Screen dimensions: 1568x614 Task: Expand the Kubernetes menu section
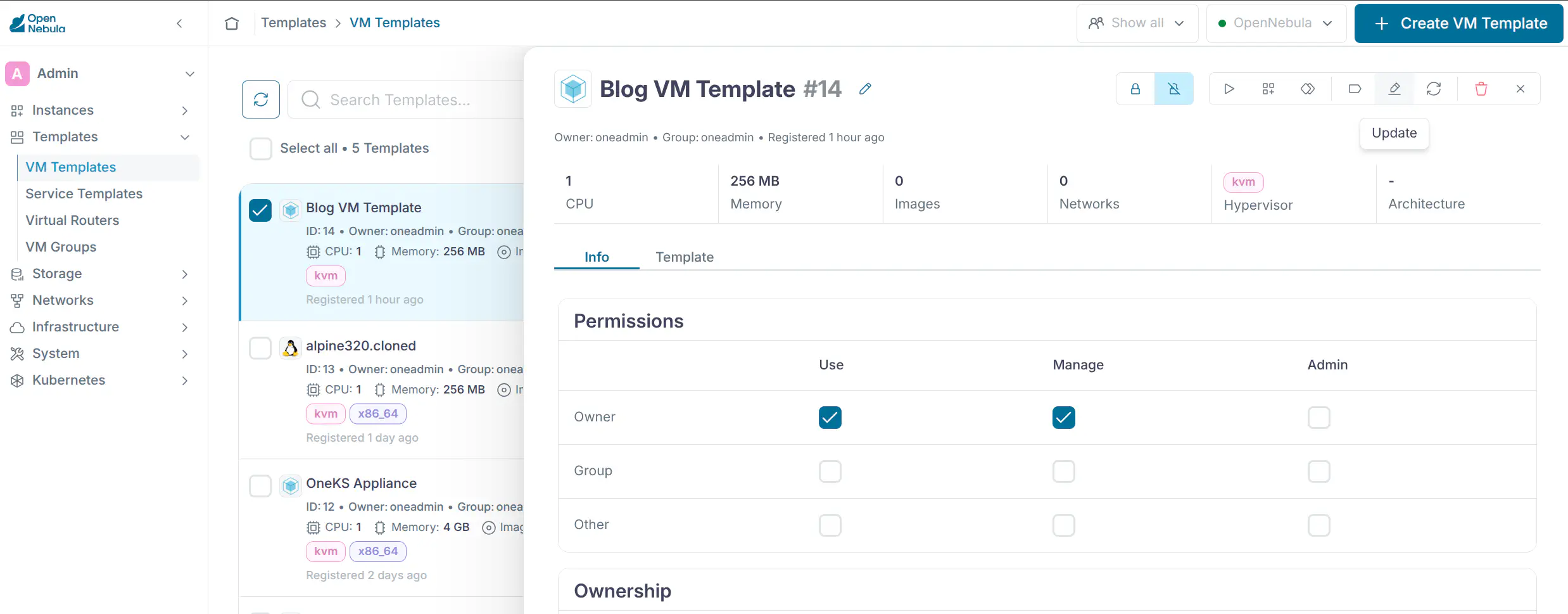pos(185,381)
